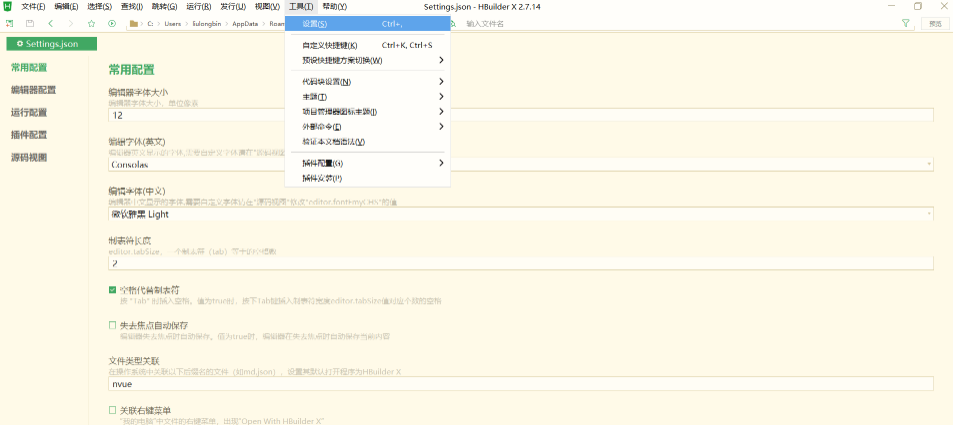Open the 查找(I) menu
This screenshot has height=425, width=953.
131,7
